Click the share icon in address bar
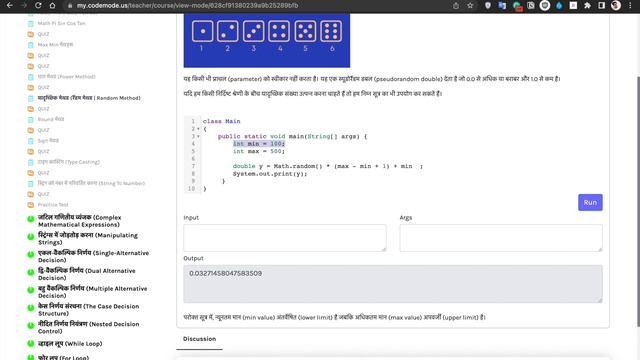This screenshot has width=640, height=360. pyautogui.click(x=456, y=5)
